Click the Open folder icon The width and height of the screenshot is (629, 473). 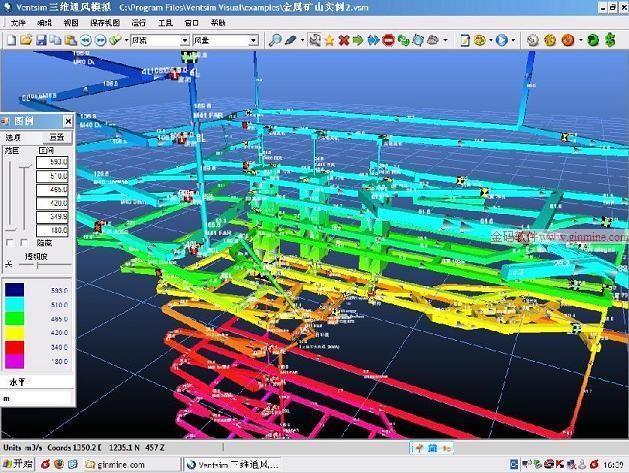(x=26, y=40)
